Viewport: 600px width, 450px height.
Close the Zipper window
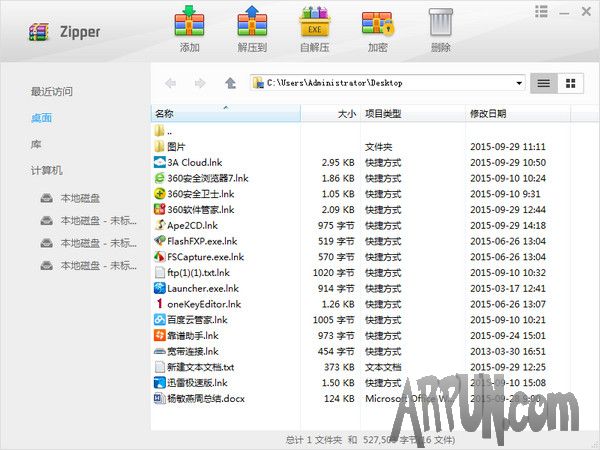(586, 11)
